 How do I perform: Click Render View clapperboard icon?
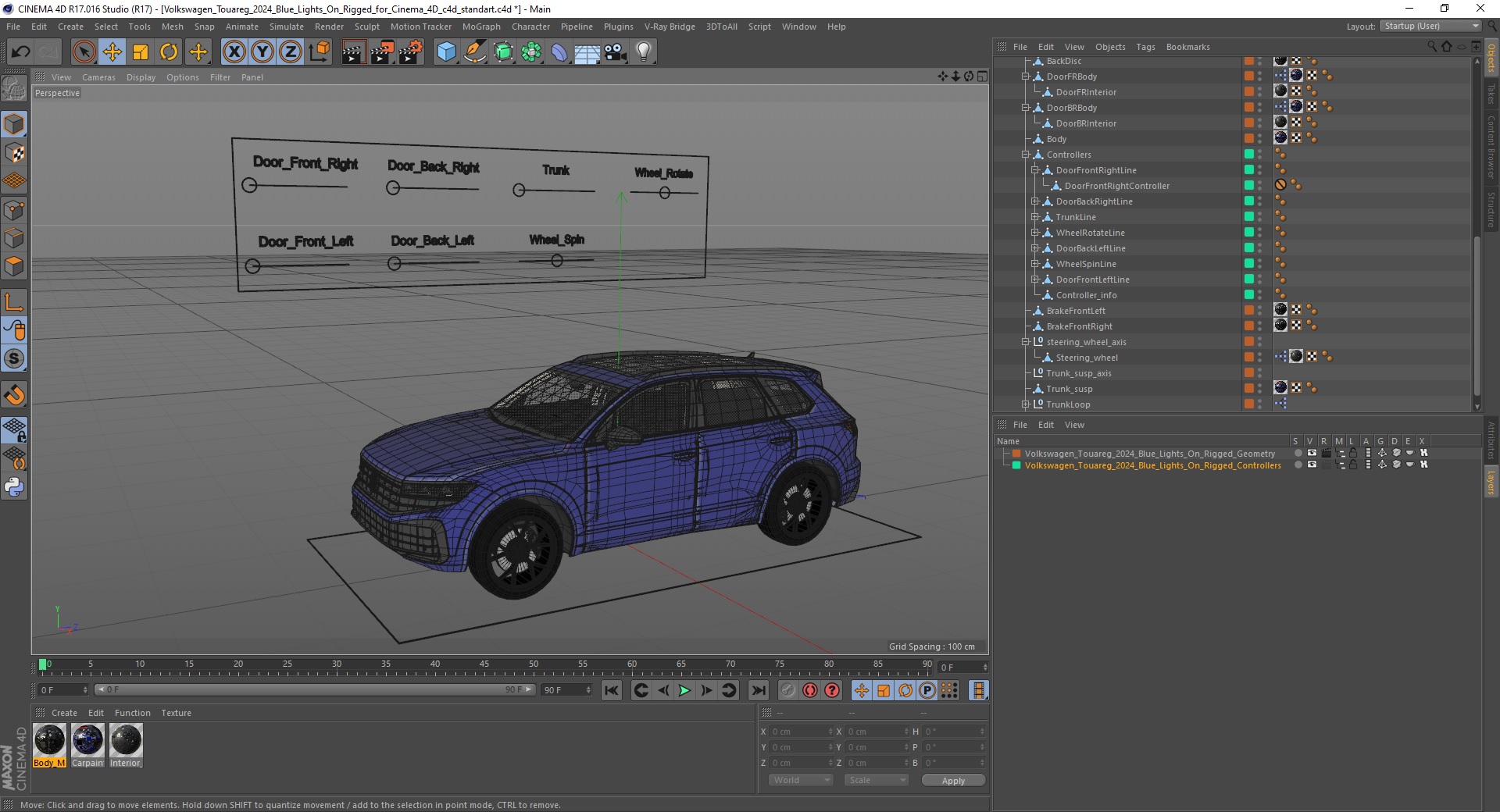[x=353, y=52]
